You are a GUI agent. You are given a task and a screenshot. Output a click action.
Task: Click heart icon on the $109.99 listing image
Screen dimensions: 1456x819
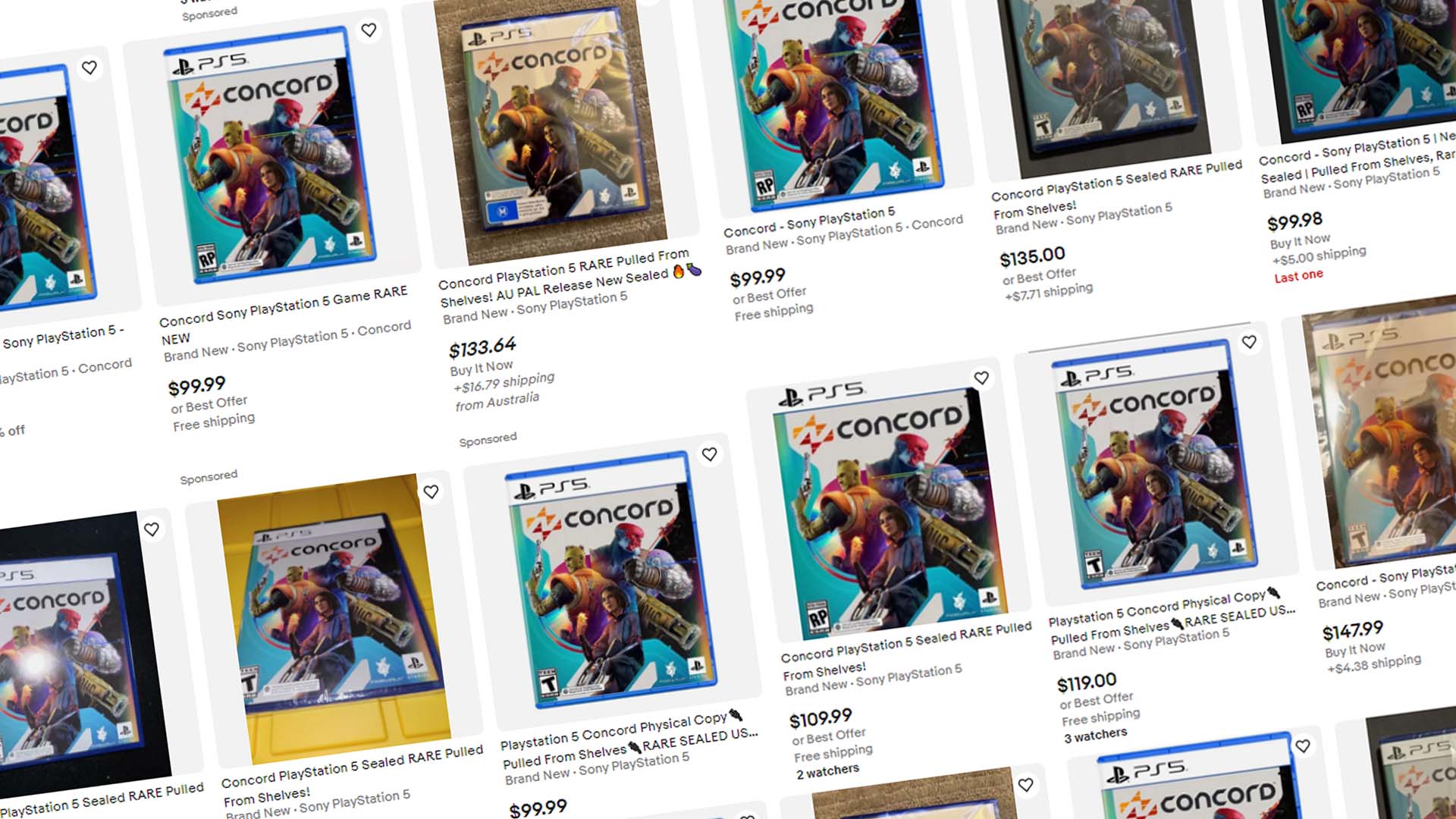click(x=981, y=378)
